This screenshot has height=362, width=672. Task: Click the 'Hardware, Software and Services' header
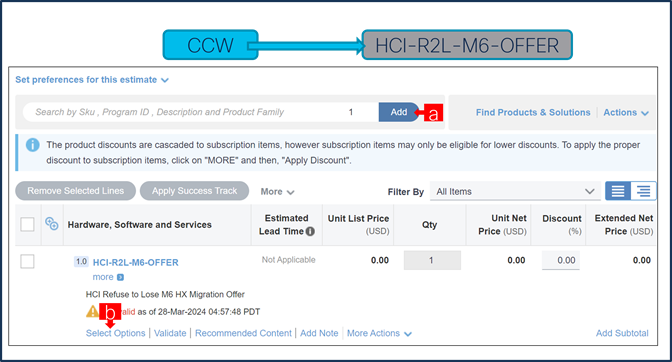pyautogui.click(x=140, y=224)
